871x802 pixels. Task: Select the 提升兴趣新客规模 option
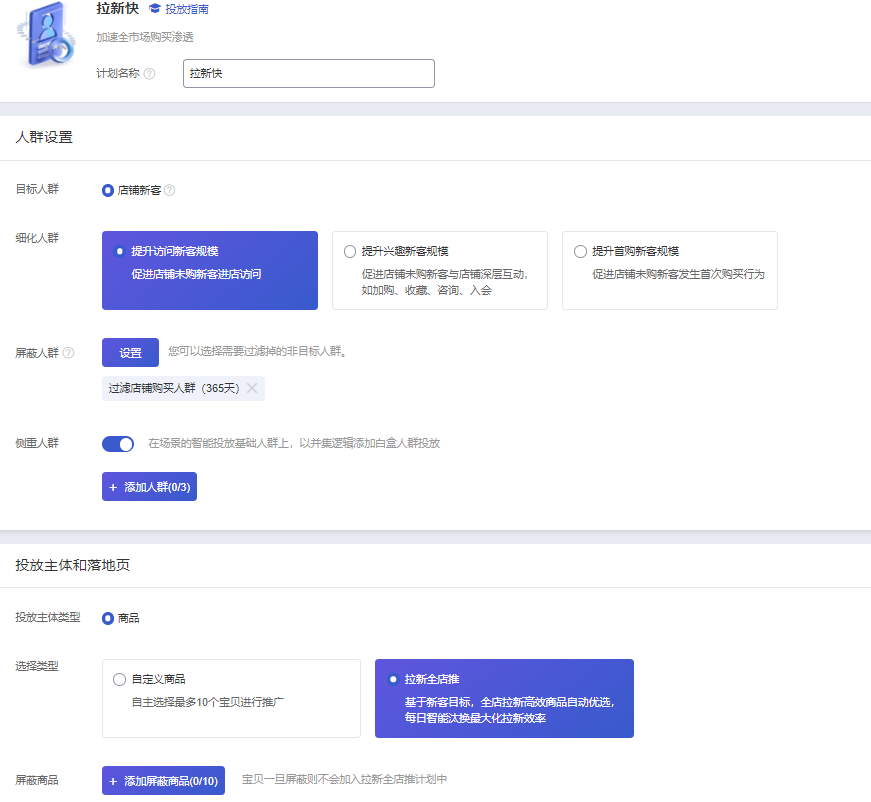[440, 270]
